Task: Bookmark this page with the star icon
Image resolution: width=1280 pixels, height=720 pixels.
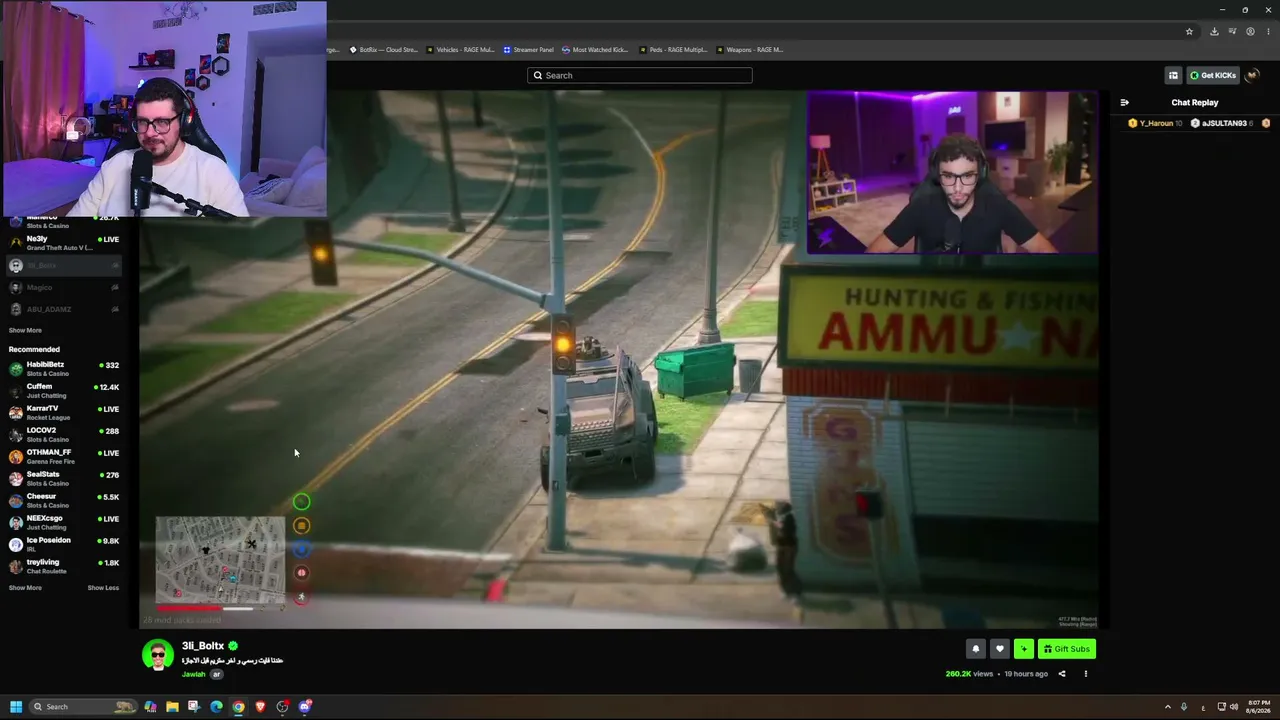Action: pyautogui.click(x=1189, y=31)
